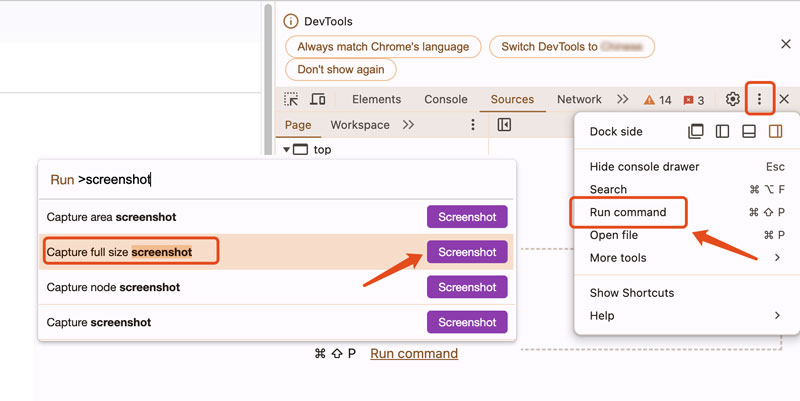
Task: Open DevTools settings gear
Action: coord(733,99)
